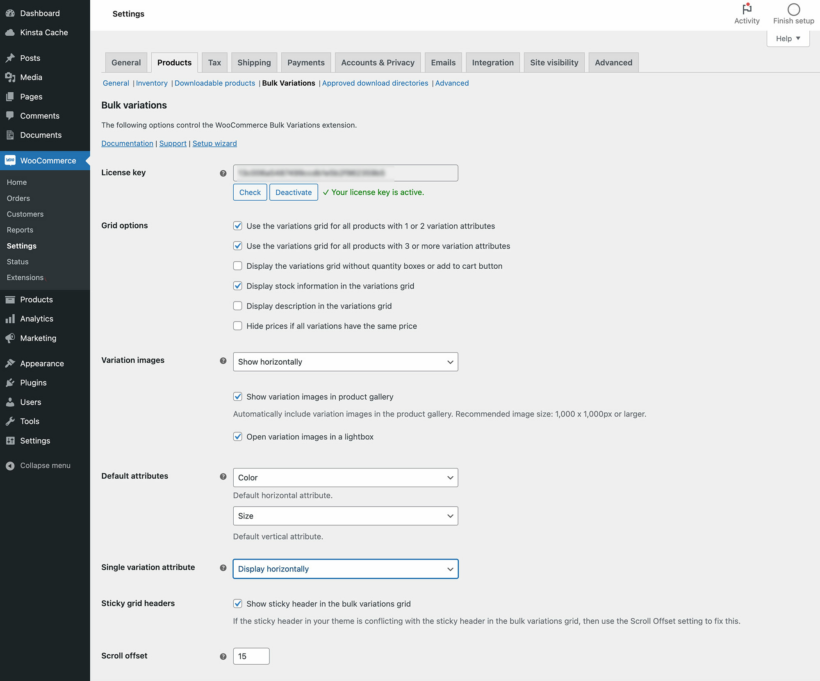This screenshot has height=681, width=820.
Task: Open the default vertical attribute dropdown showing Size
Action: click(345, 514)
